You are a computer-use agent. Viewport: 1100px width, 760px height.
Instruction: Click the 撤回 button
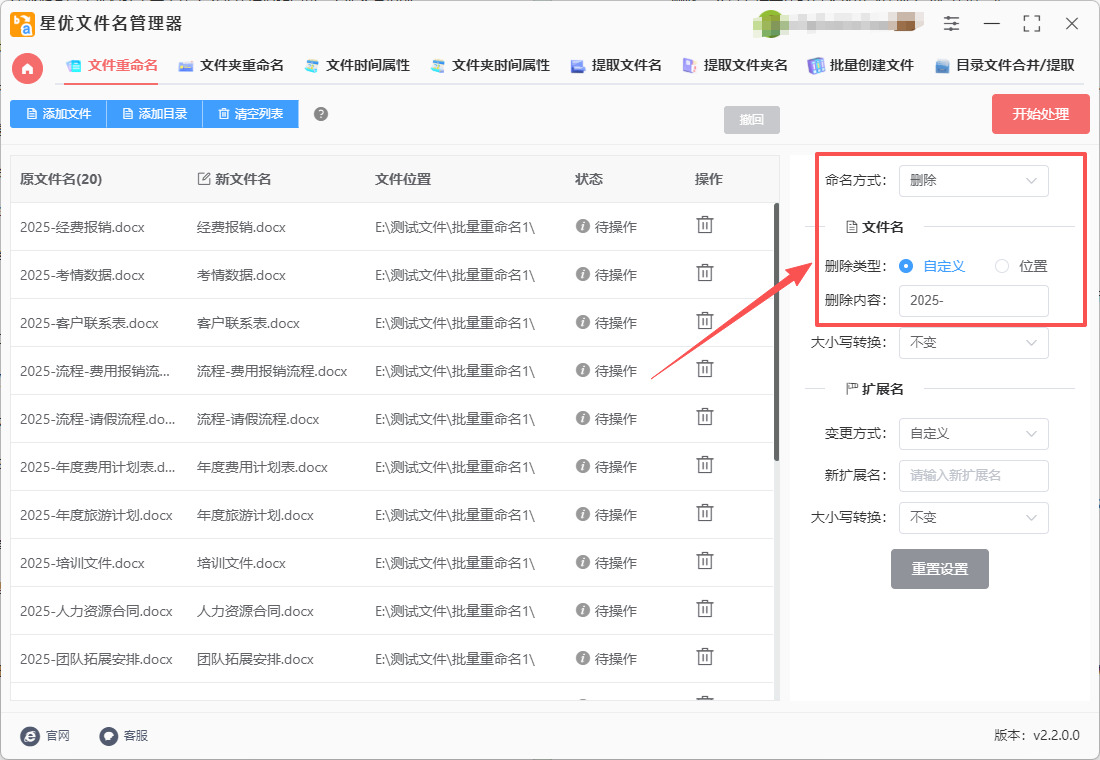[x=751, y=120]
